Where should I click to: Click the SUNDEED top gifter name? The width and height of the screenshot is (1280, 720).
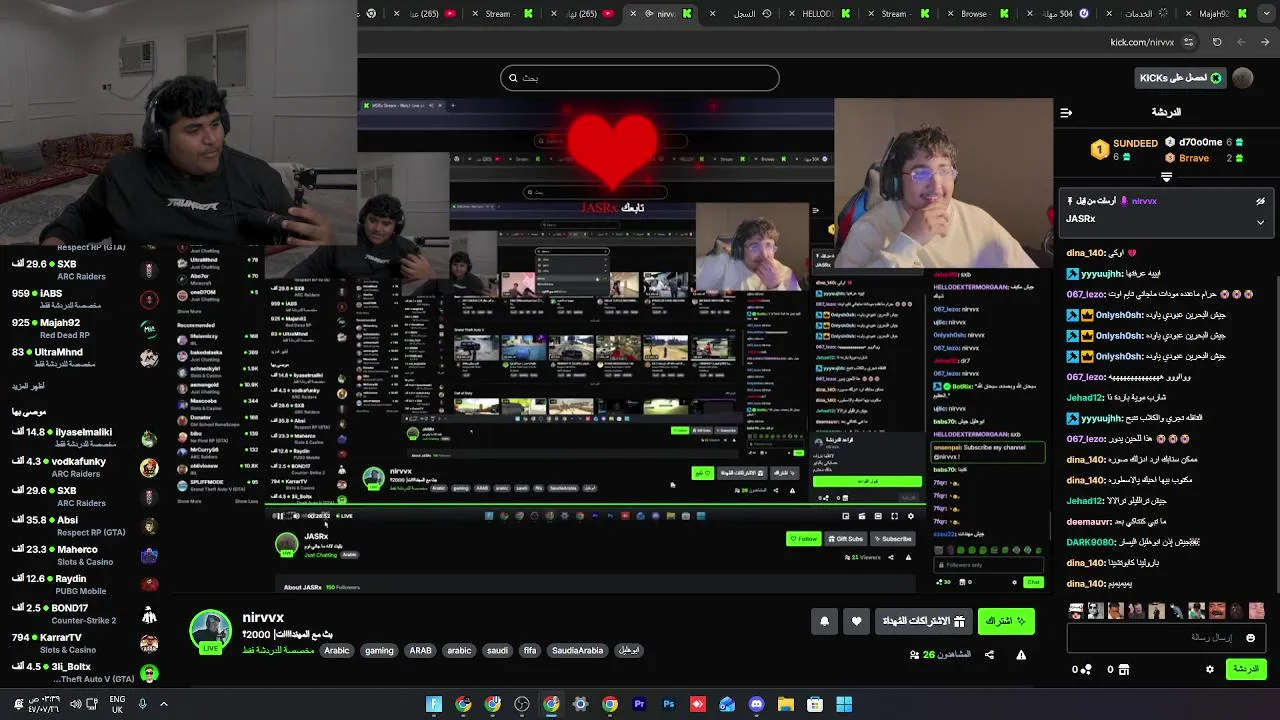1136,143
